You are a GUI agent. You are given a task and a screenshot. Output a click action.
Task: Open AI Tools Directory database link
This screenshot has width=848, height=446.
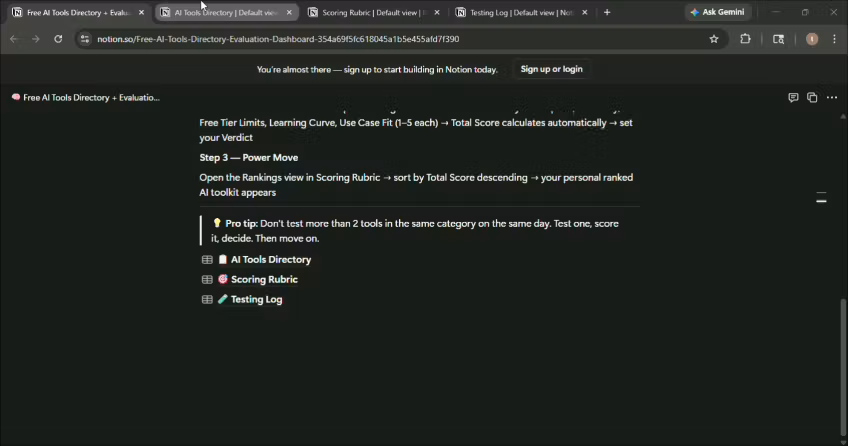271,259
